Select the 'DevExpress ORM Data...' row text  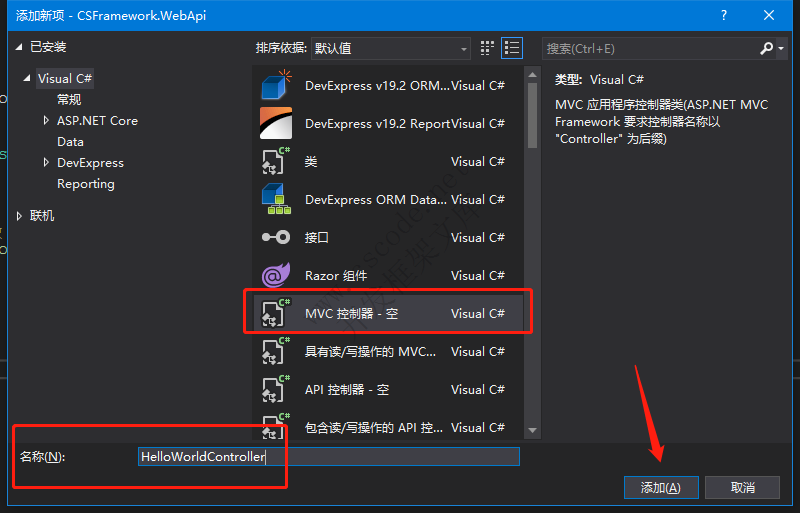376,200
